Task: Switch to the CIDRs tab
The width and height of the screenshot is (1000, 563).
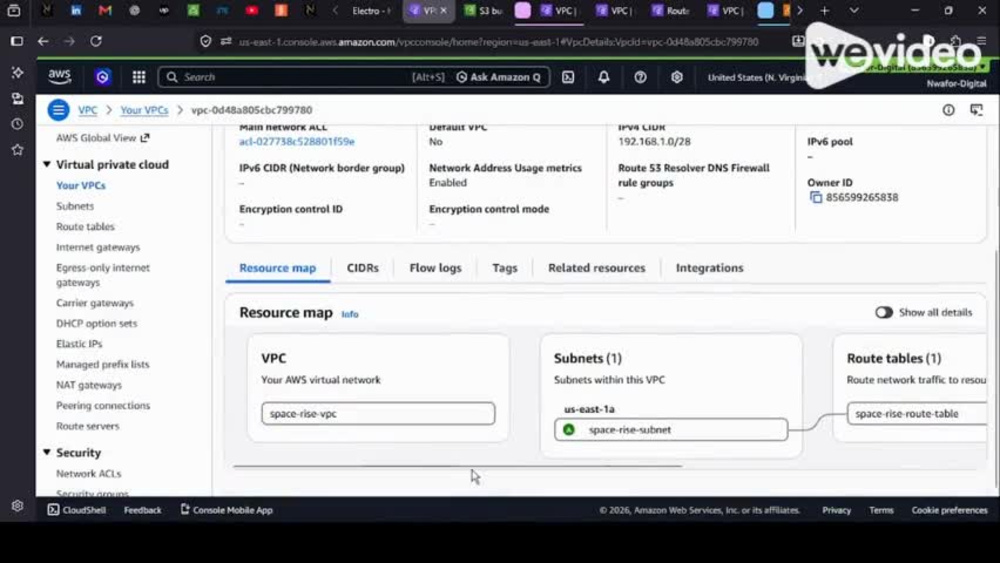Action: pyautogui.click(x=363, y=268)
